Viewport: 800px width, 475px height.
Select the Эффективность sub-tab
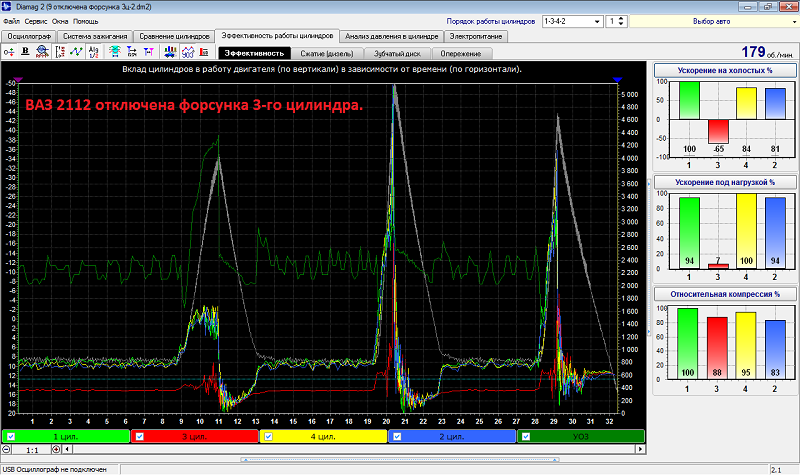click(254, 53)
